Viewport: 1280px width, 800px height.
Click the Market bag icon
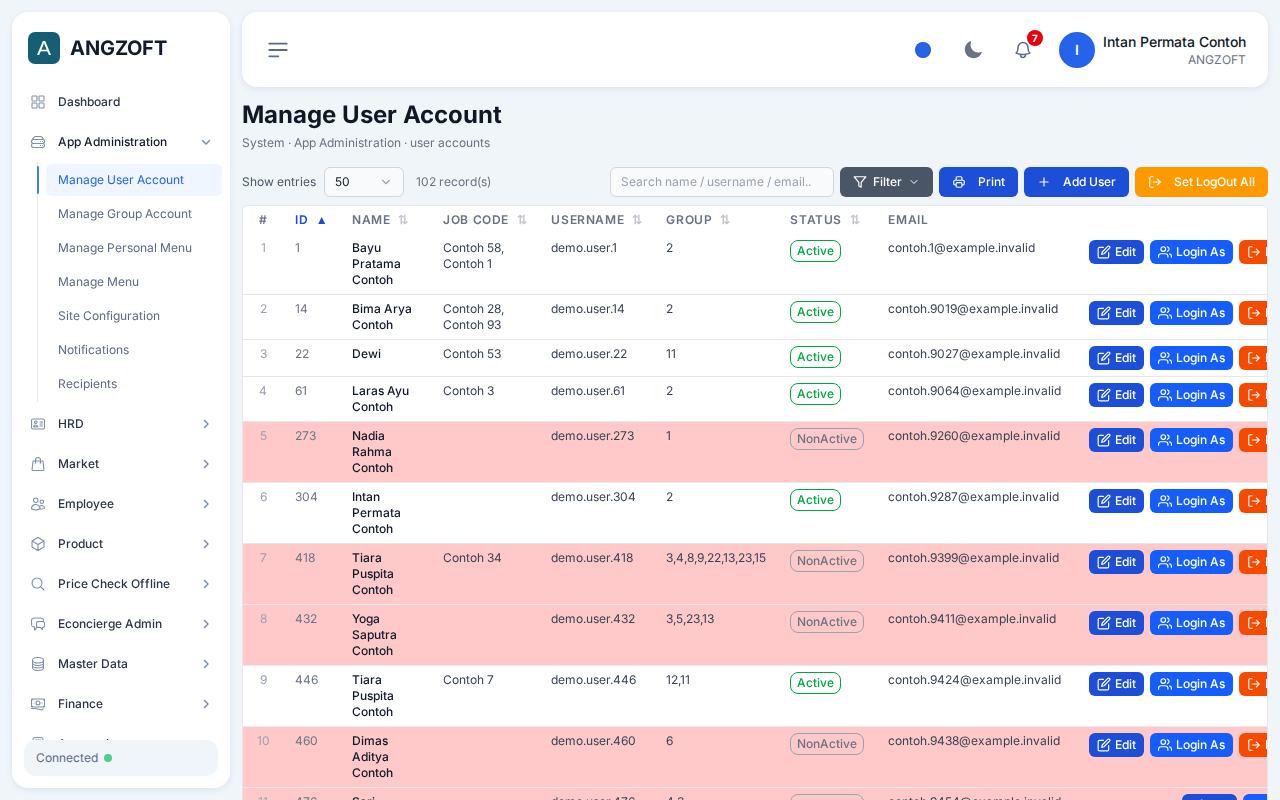tap(38, 464)
